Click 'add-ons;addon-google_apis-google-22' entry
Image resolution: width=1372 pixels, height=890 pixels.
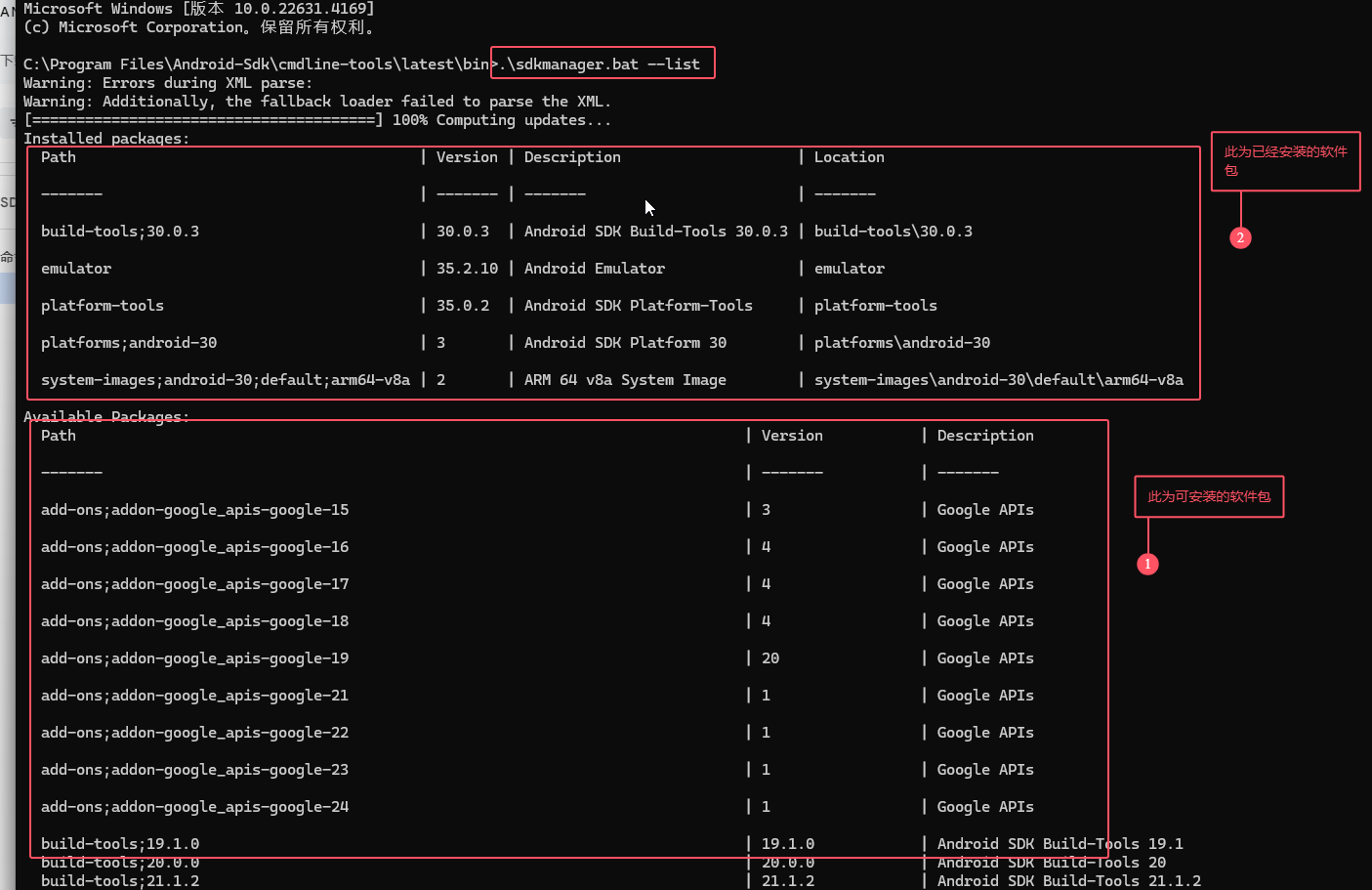click(x=195, y=733)
